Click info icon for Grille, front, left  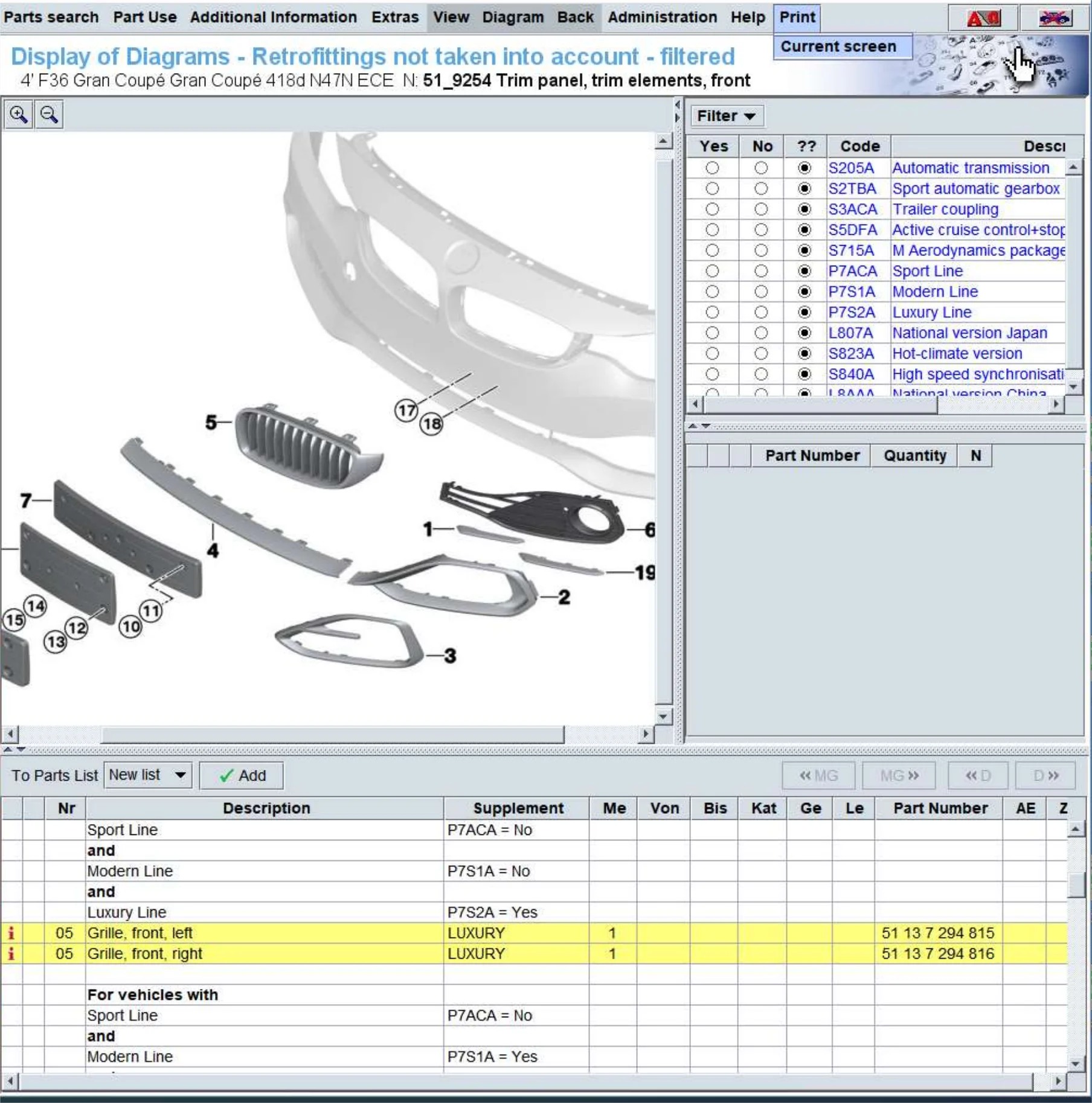[x=11, y=933]
